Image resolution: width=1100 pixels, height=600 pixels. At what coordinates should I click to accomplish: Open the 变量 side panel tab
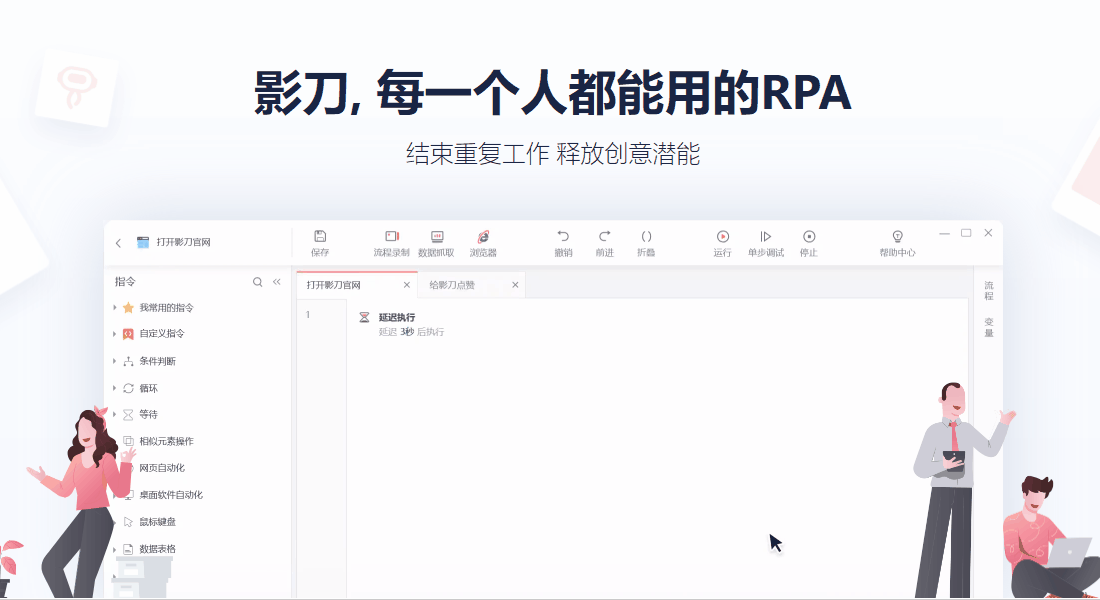click(988, 327)
